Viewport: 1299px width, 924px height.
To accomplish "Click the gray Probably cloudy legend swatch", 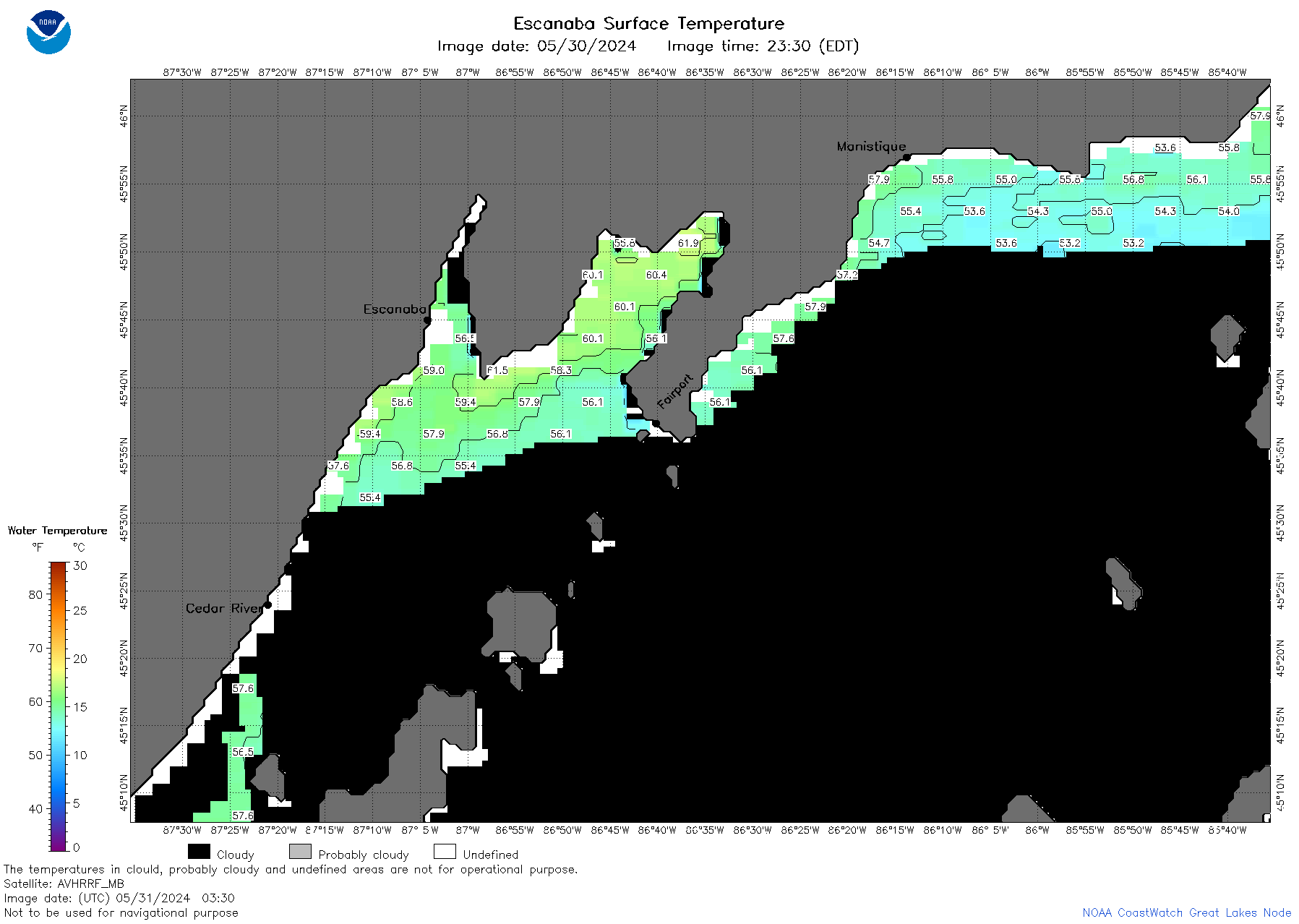I will [x=300, y=852].
